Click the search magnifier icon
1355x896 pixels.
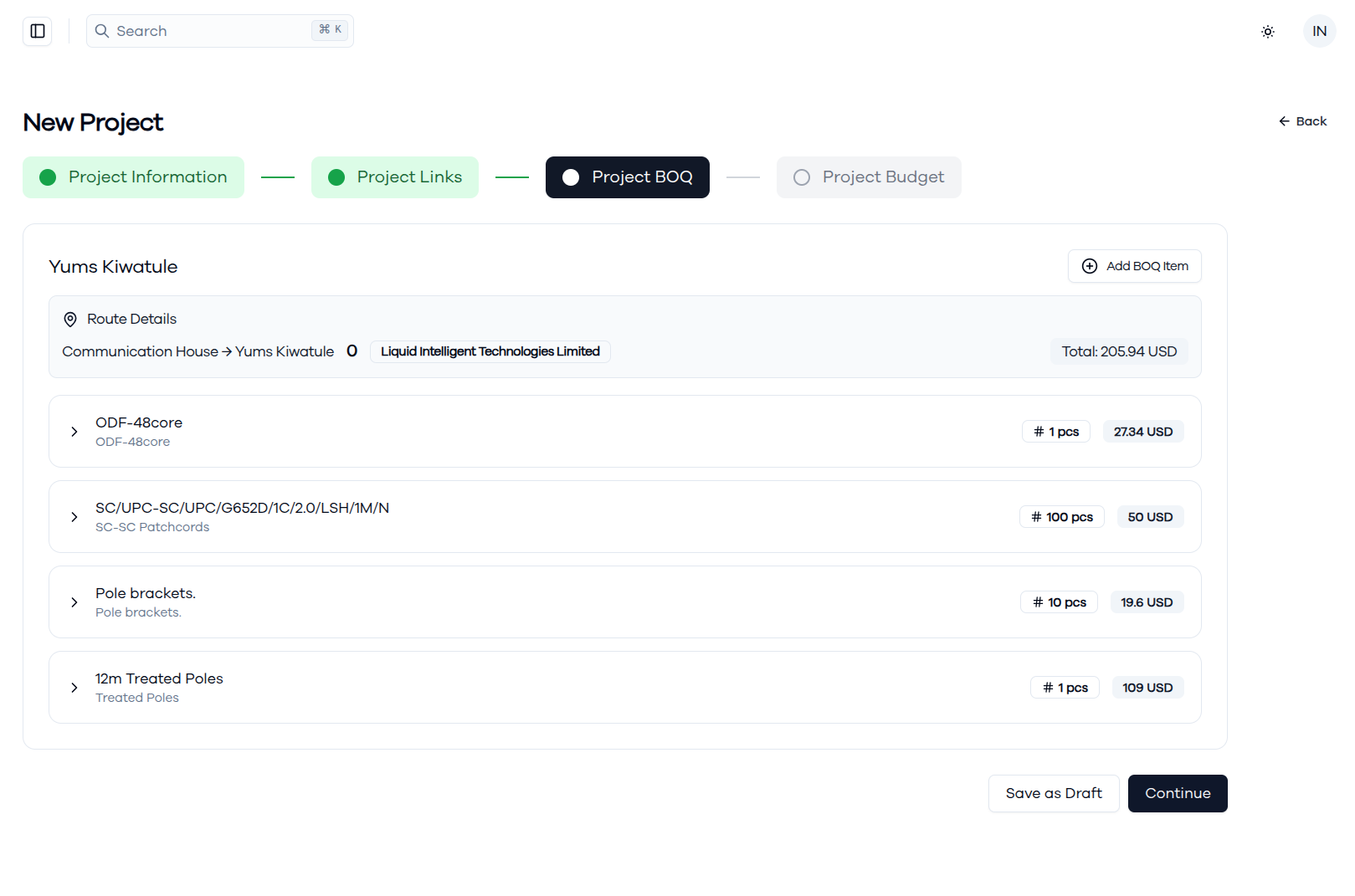(102, 31)
